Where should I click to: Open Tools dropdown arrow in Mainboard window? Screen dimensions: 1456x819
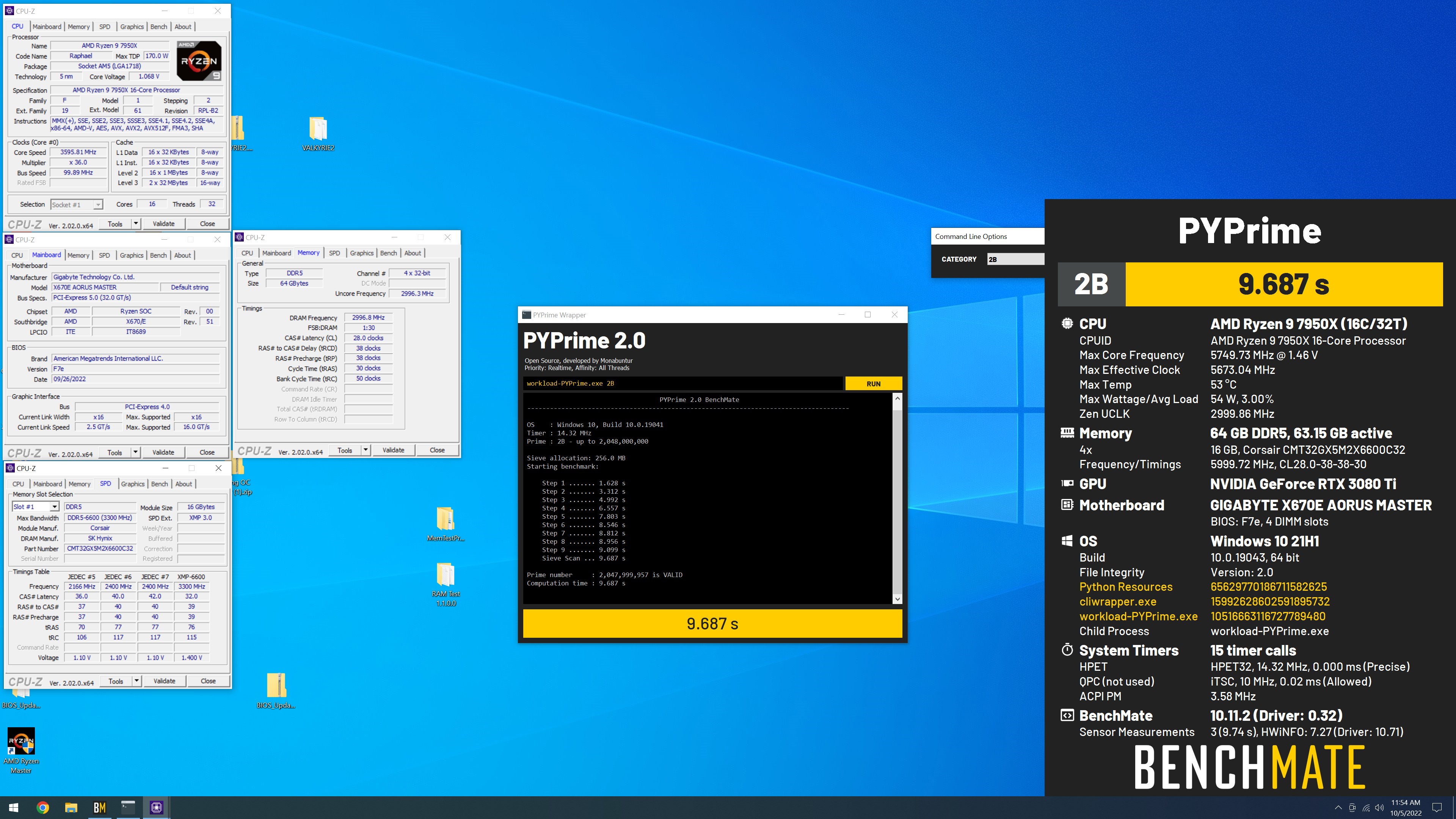pos(136,452)
